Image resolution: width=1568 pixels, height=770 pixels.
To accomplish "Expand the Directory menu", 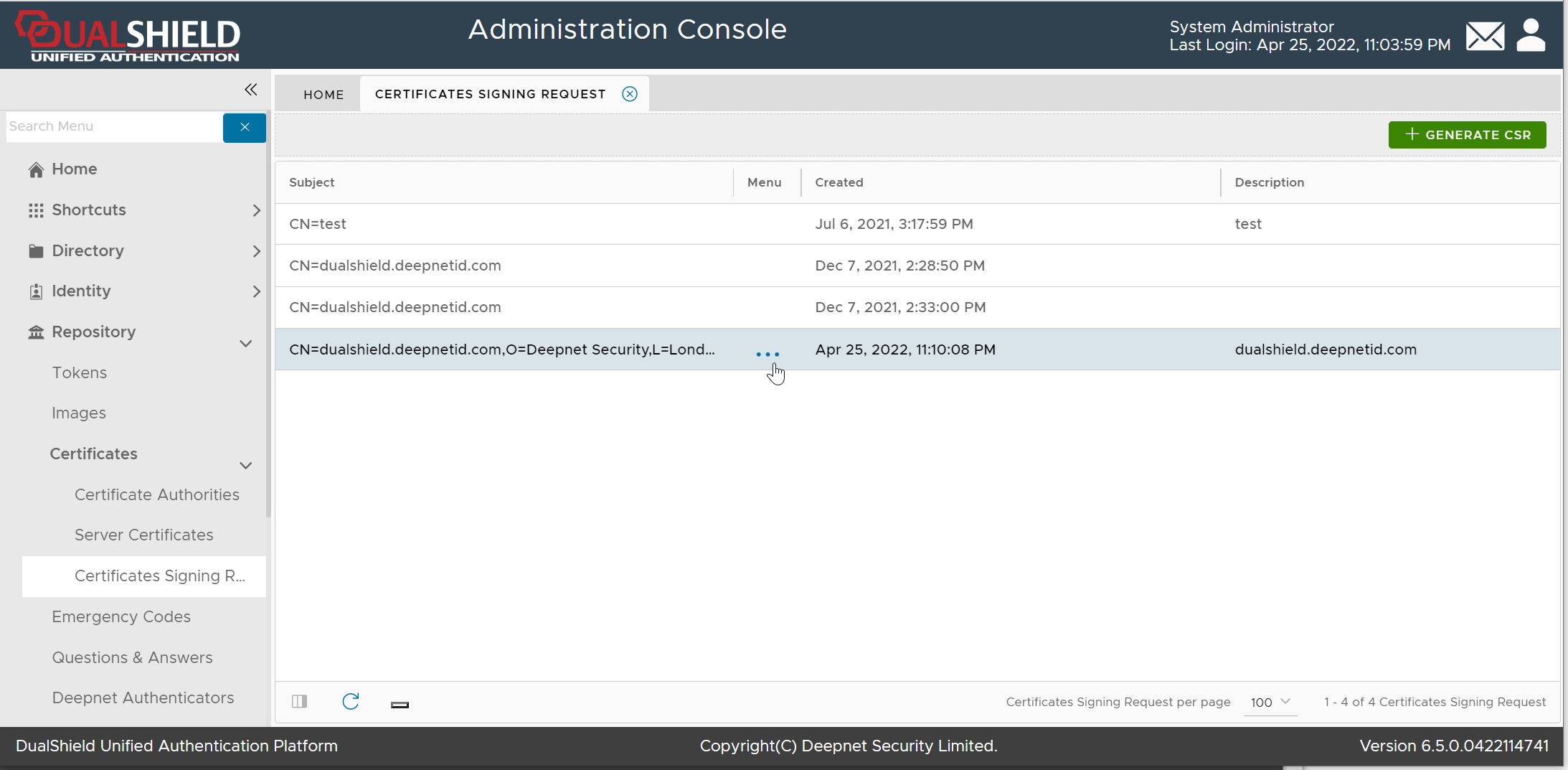I will click(256, 251).
